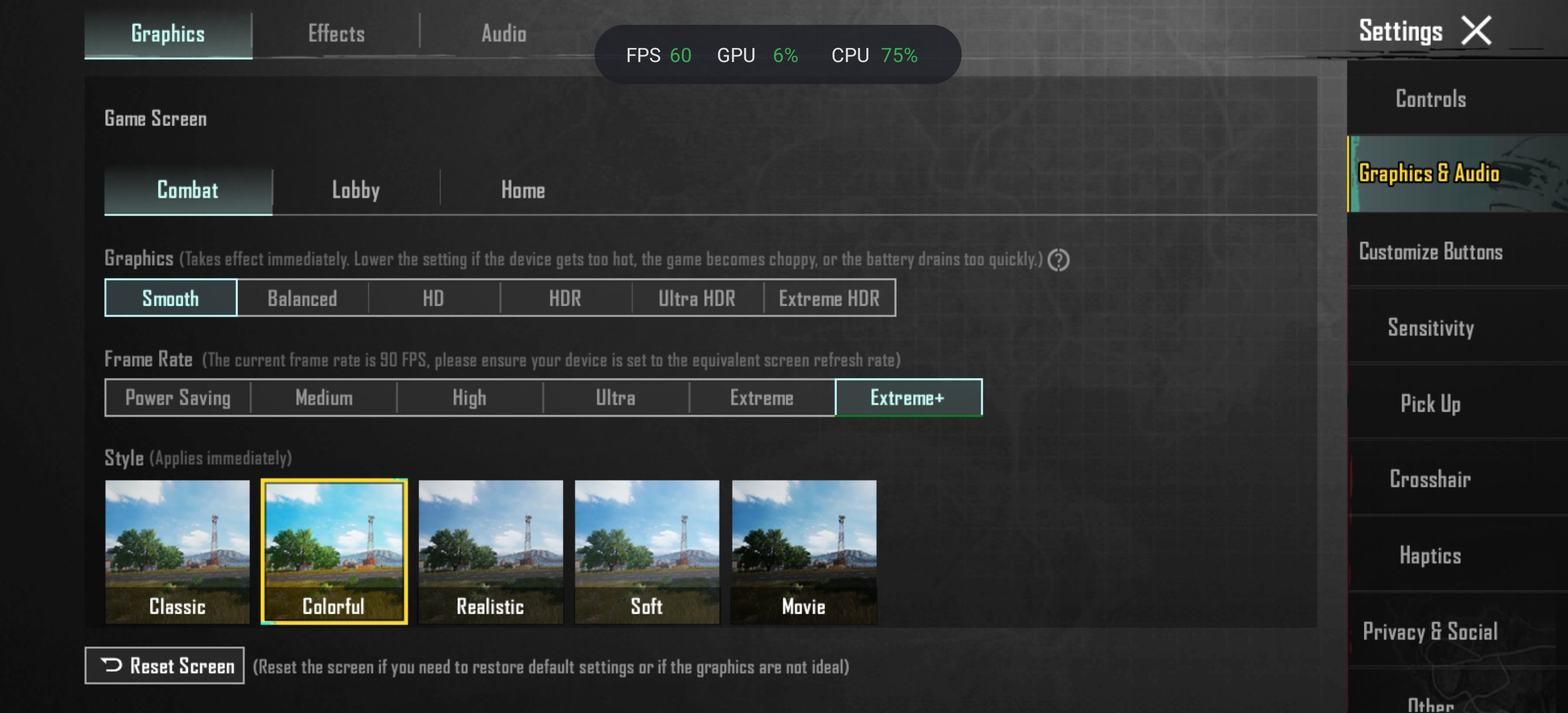Screen dimensions: 1568x713
Task: Select Balanced graphics quality
Action: (x=302, y=298)
